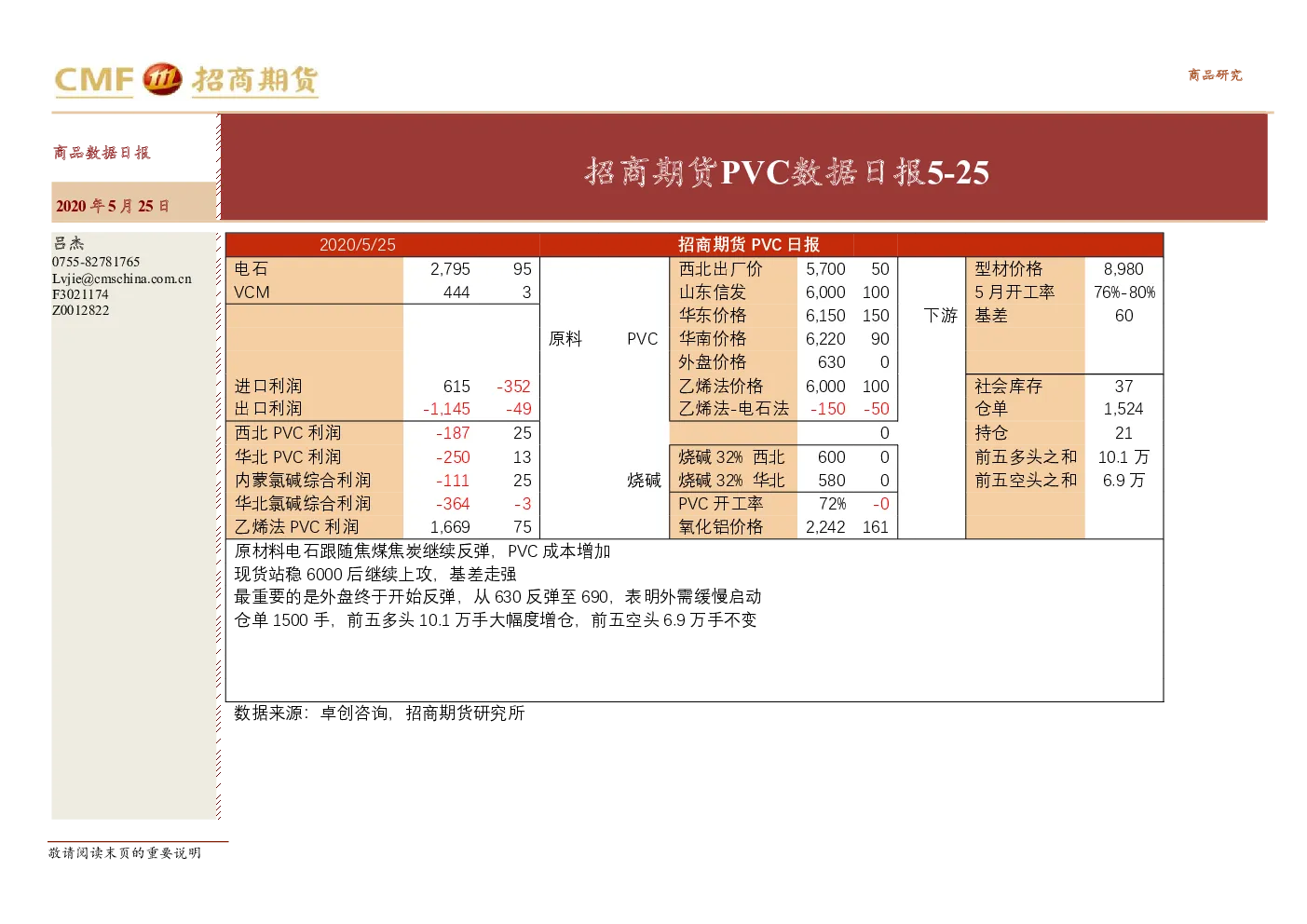Select the license code Z0012822

81,310
